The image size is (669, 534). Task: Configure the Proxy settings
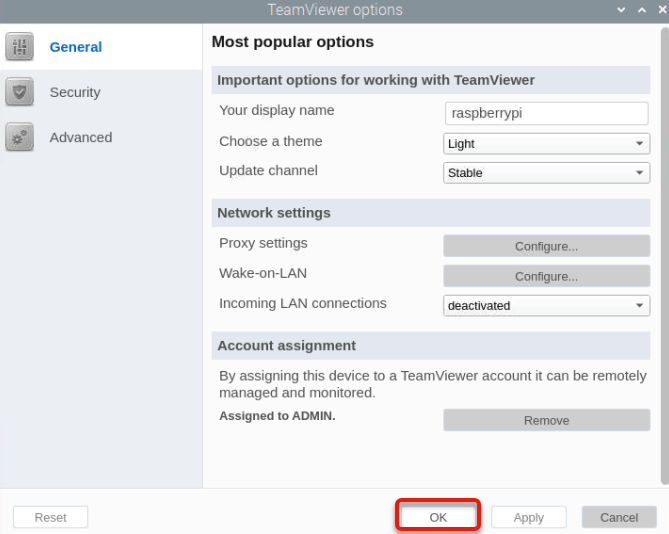(x=547, y=246)
